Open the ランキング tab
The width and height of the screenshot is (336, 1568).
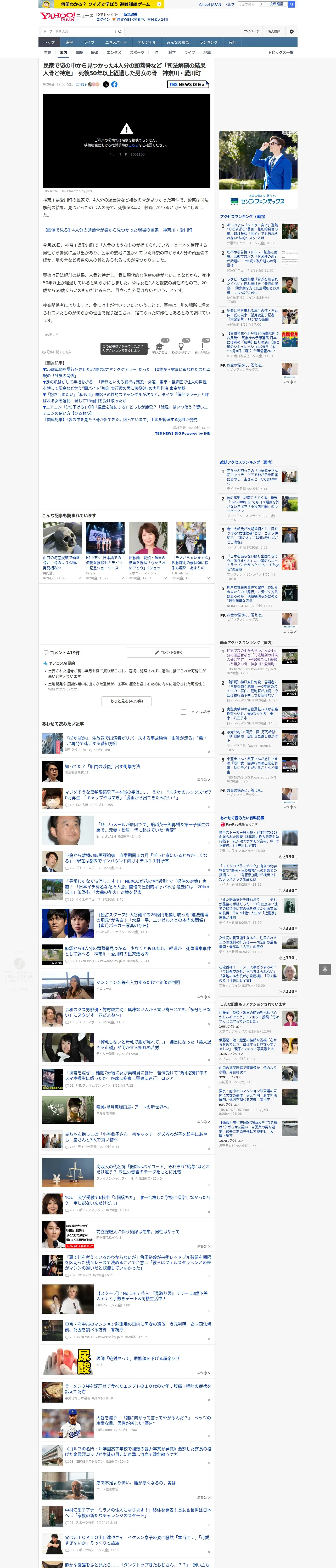click(x=209, y=43)
